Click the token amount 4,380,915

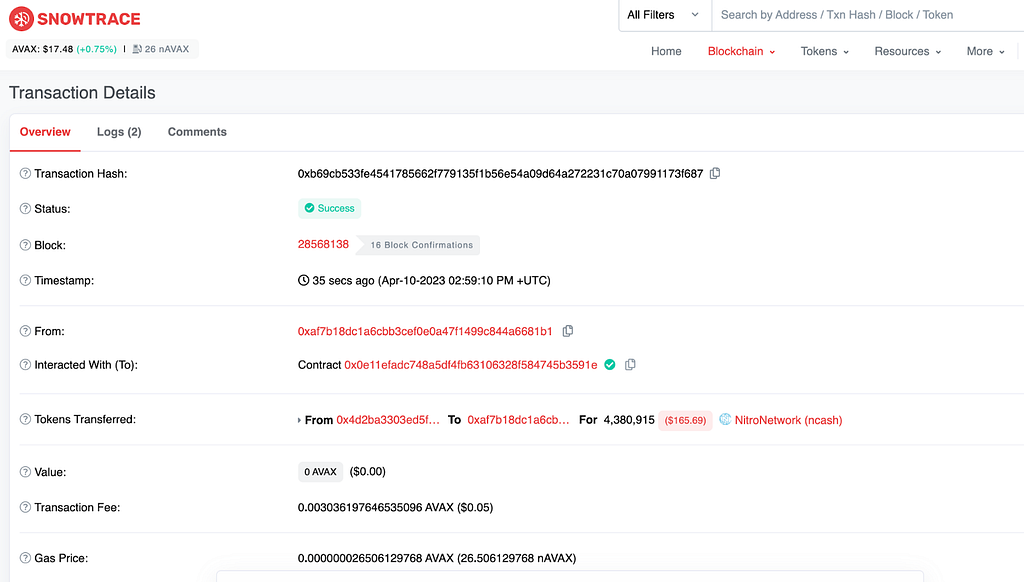pos(629,420)
